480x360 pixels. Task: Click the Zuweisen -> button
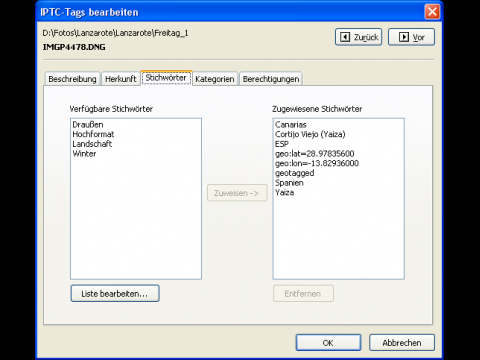(237, 193)
